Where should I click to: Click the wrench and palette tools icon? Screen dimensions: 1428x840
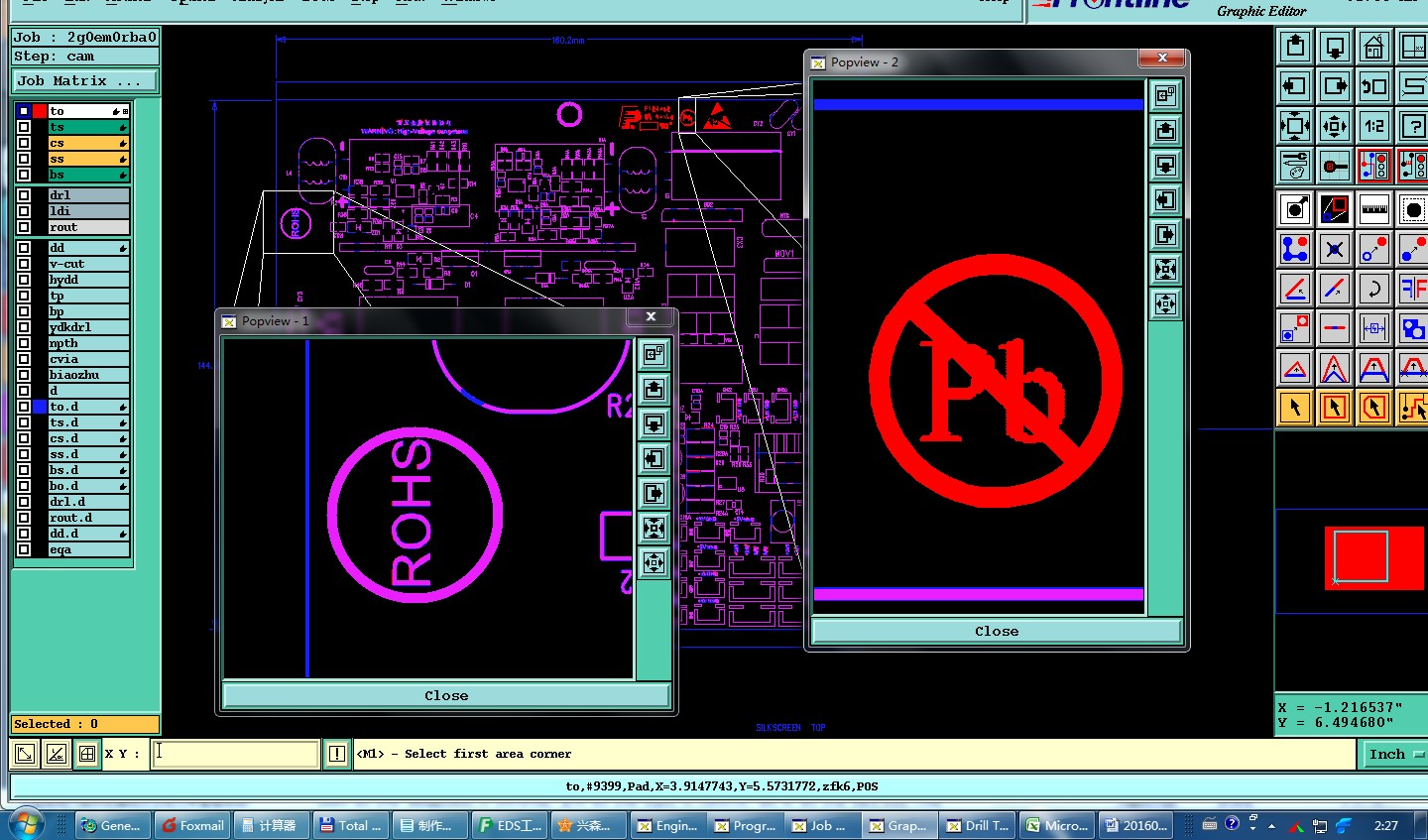coord(1295,166)
